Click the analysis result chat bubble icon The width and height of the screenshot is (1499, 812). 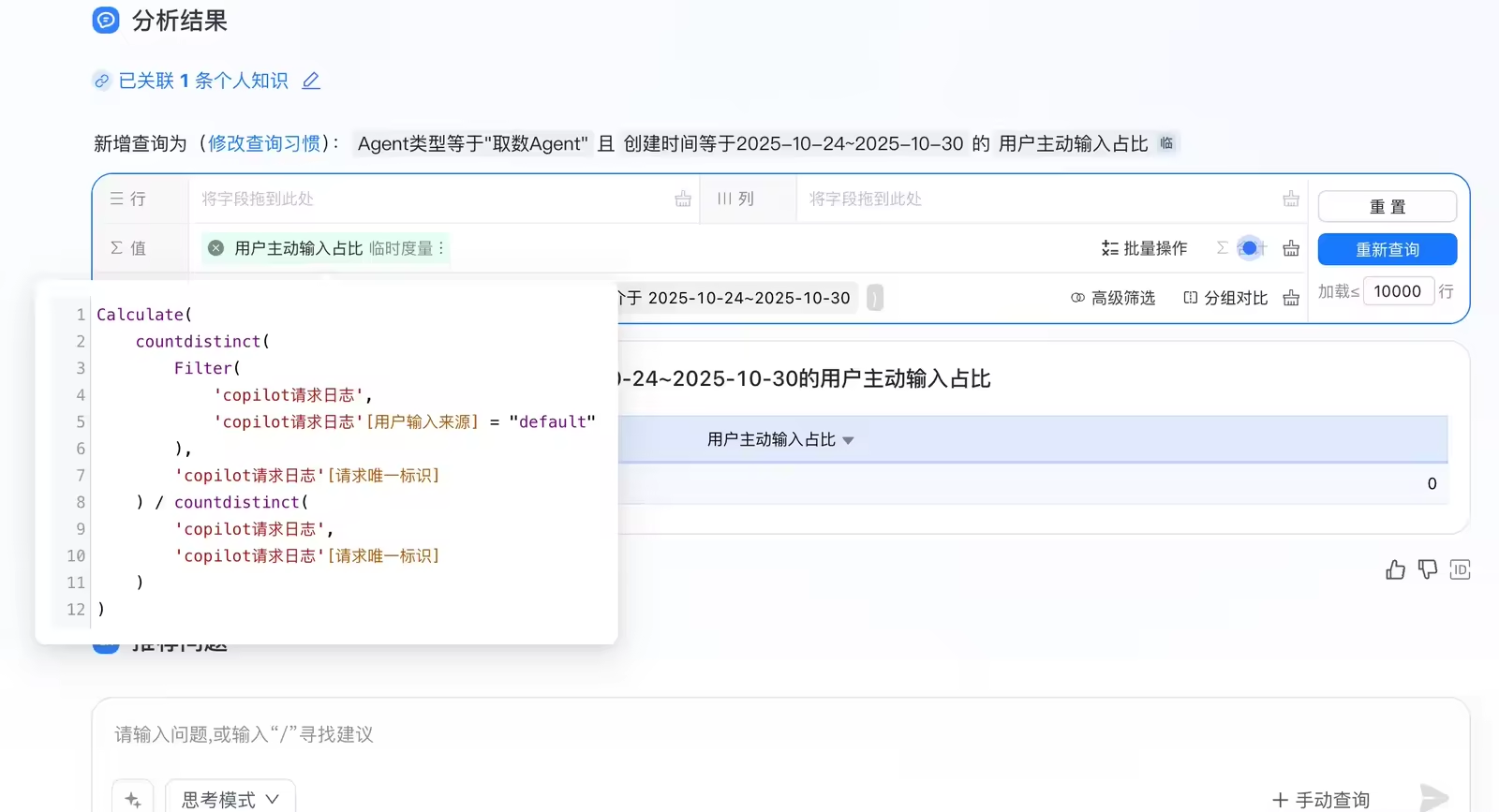(x=106, y=20)
